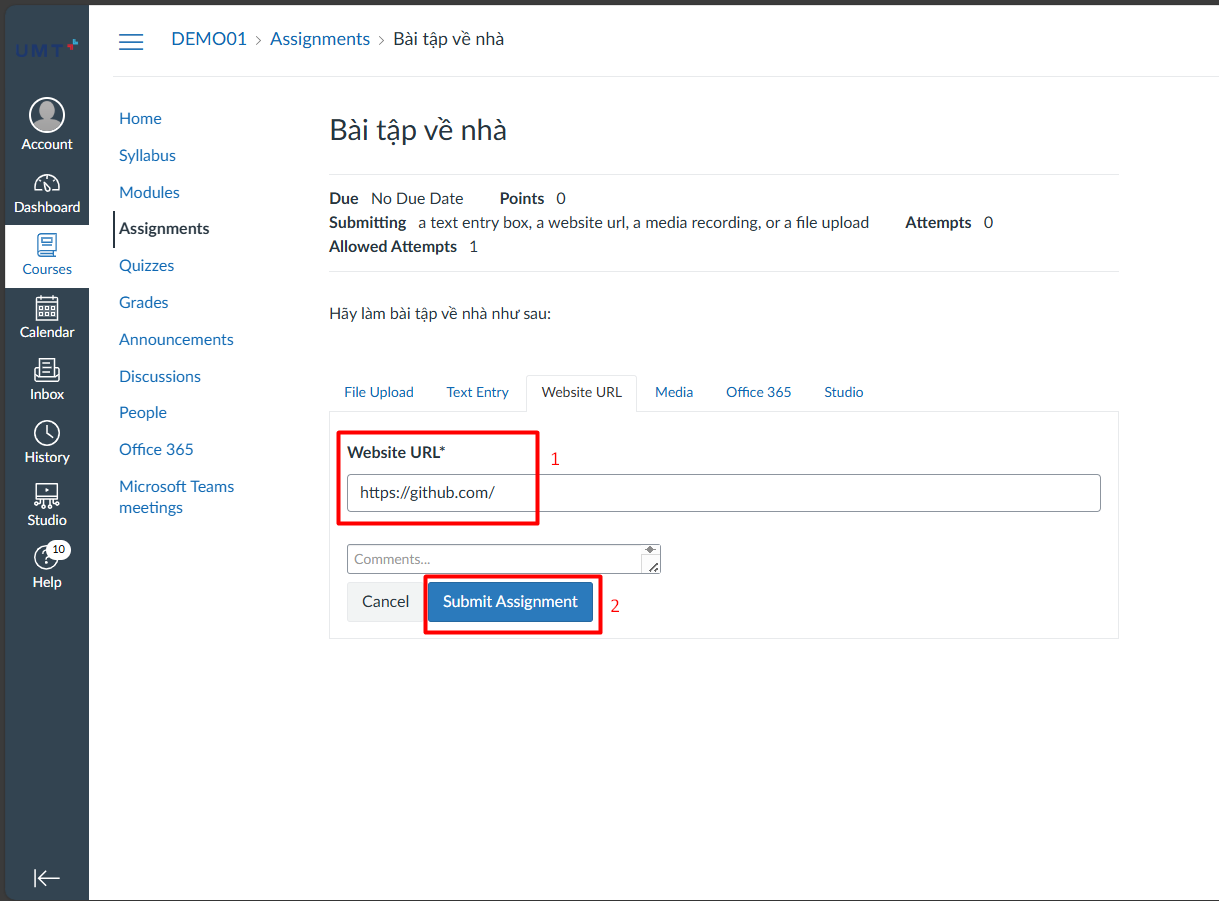This screenshot has height=901, width=1219.
Task: Open the Studio icon in sidebar
Action: tap(47, 495)
